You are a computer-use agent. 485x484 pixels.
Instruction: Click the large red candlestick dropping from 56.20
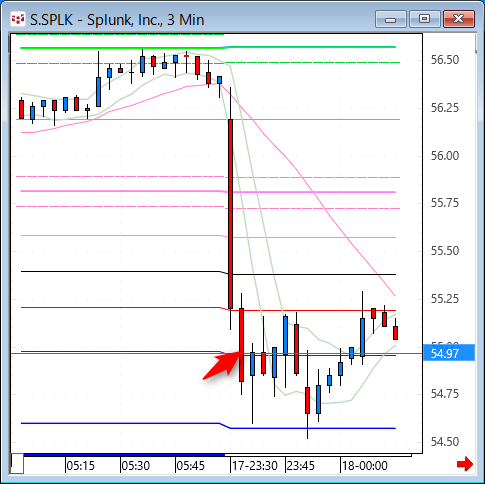(x=230, y=214)
